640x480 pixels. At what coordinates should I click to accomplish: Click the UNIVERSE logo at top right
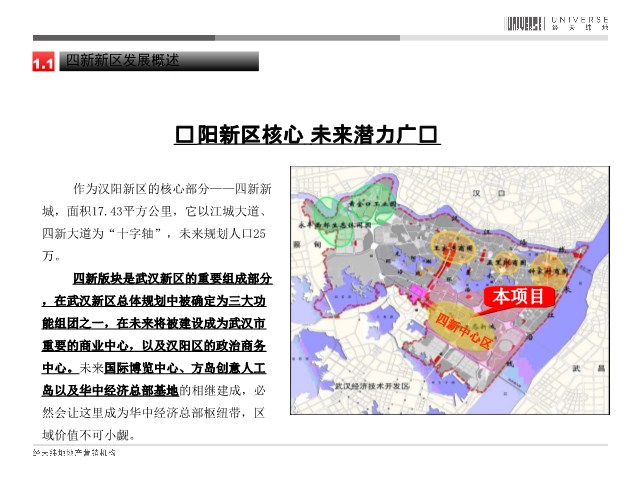pos(556,23)
